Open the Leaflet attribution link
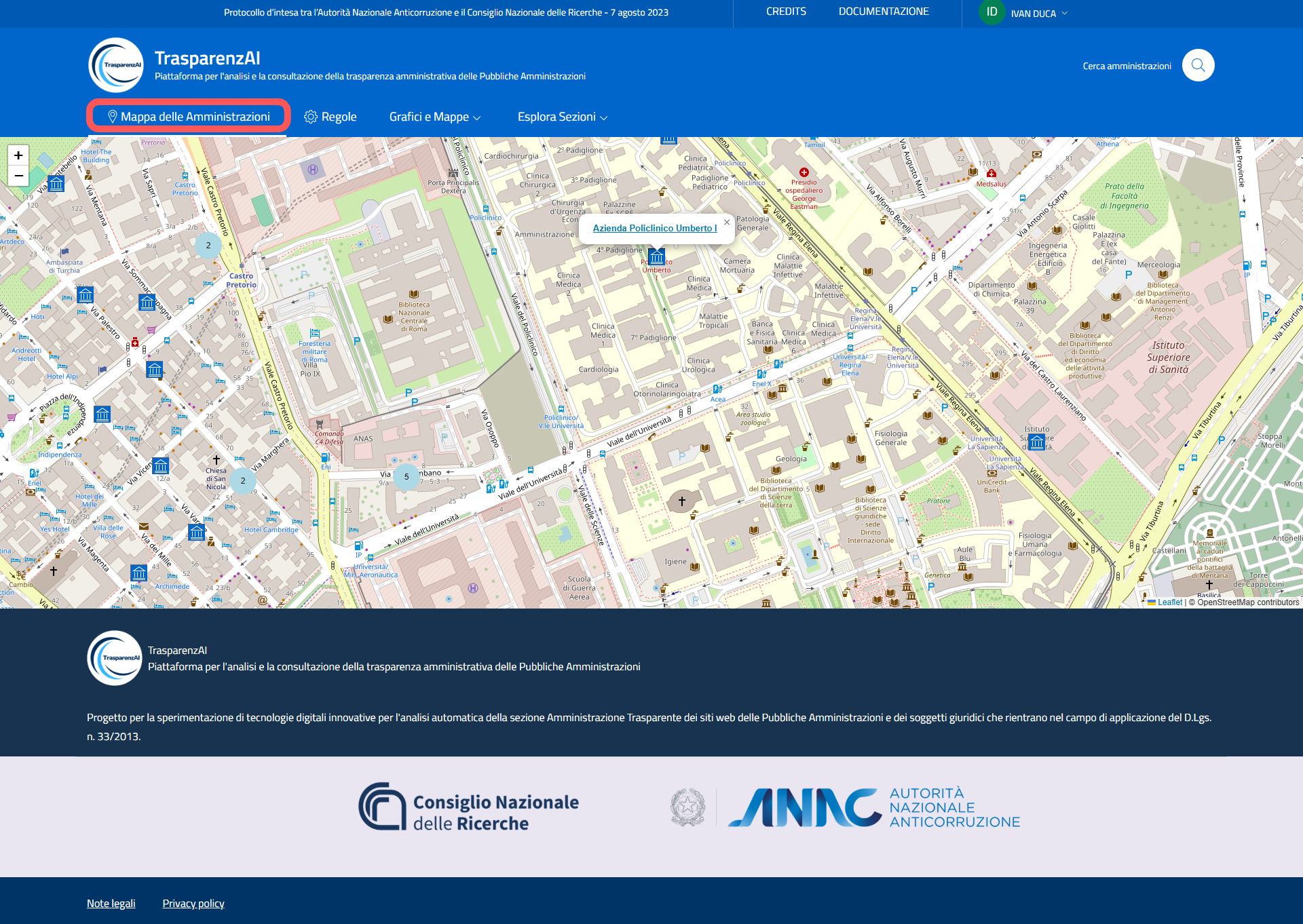The image size is (1303, 924). (x=1169, y=602)
